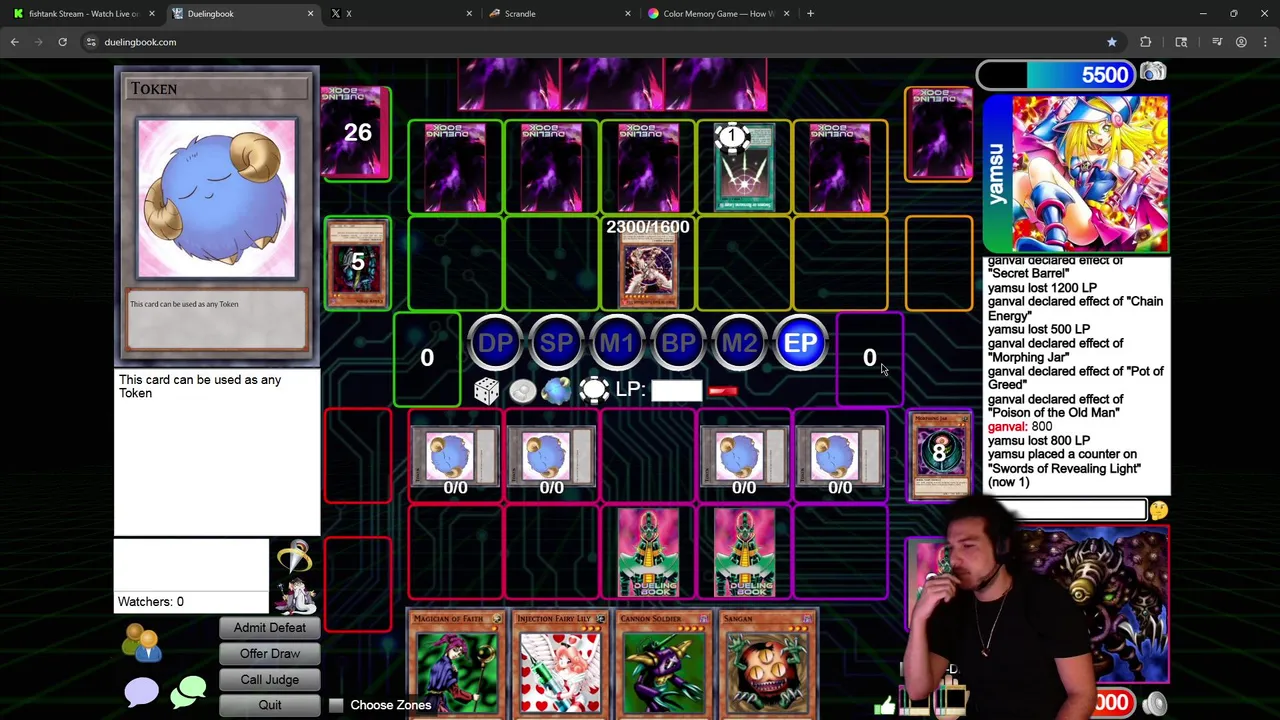Close the Scrandle tab
The height and width of the screenshot is (720, 1280).
click(628, 13)
